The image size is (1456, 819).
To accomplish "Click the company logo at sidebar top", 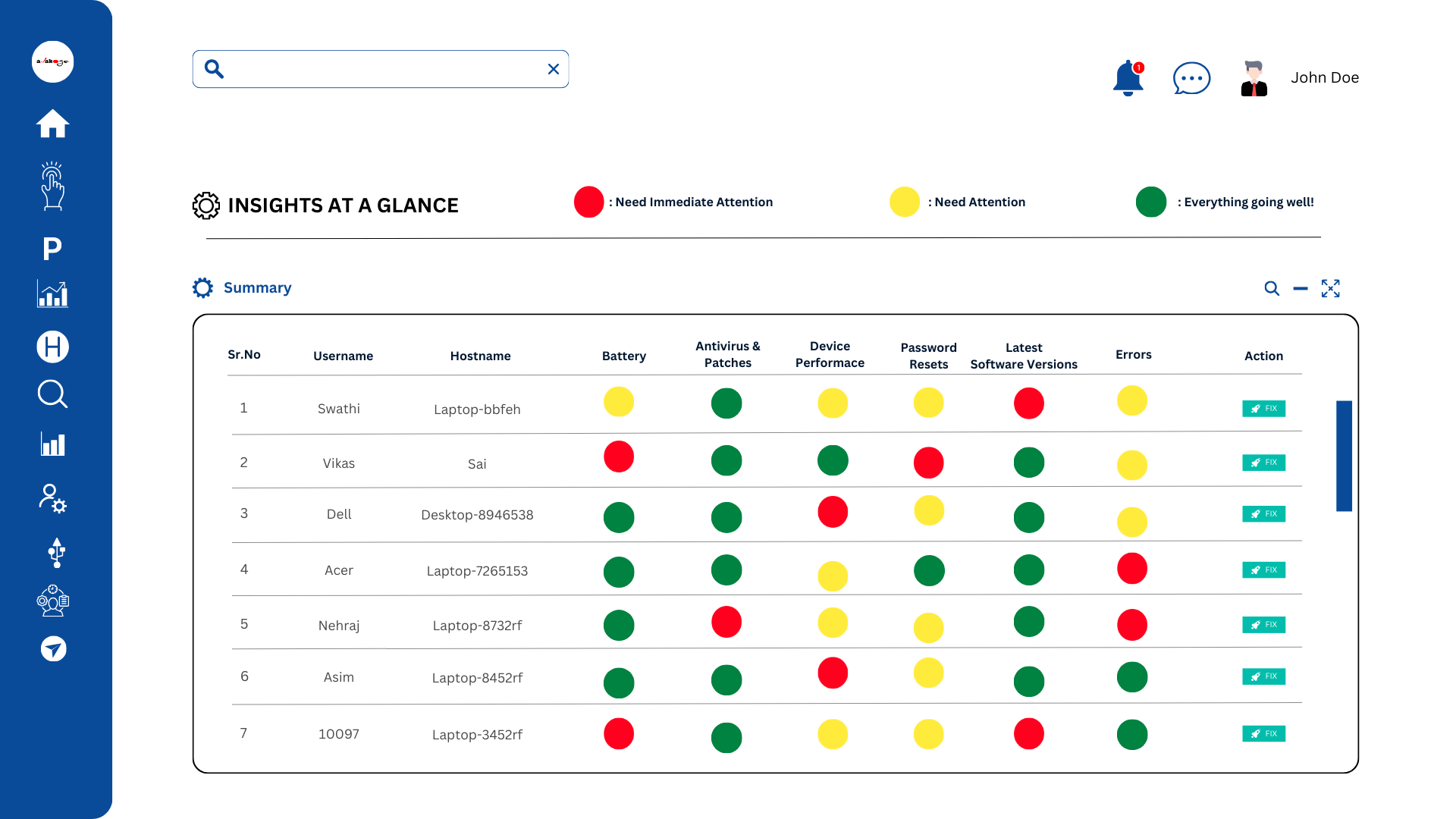I will tap(52, 61).
